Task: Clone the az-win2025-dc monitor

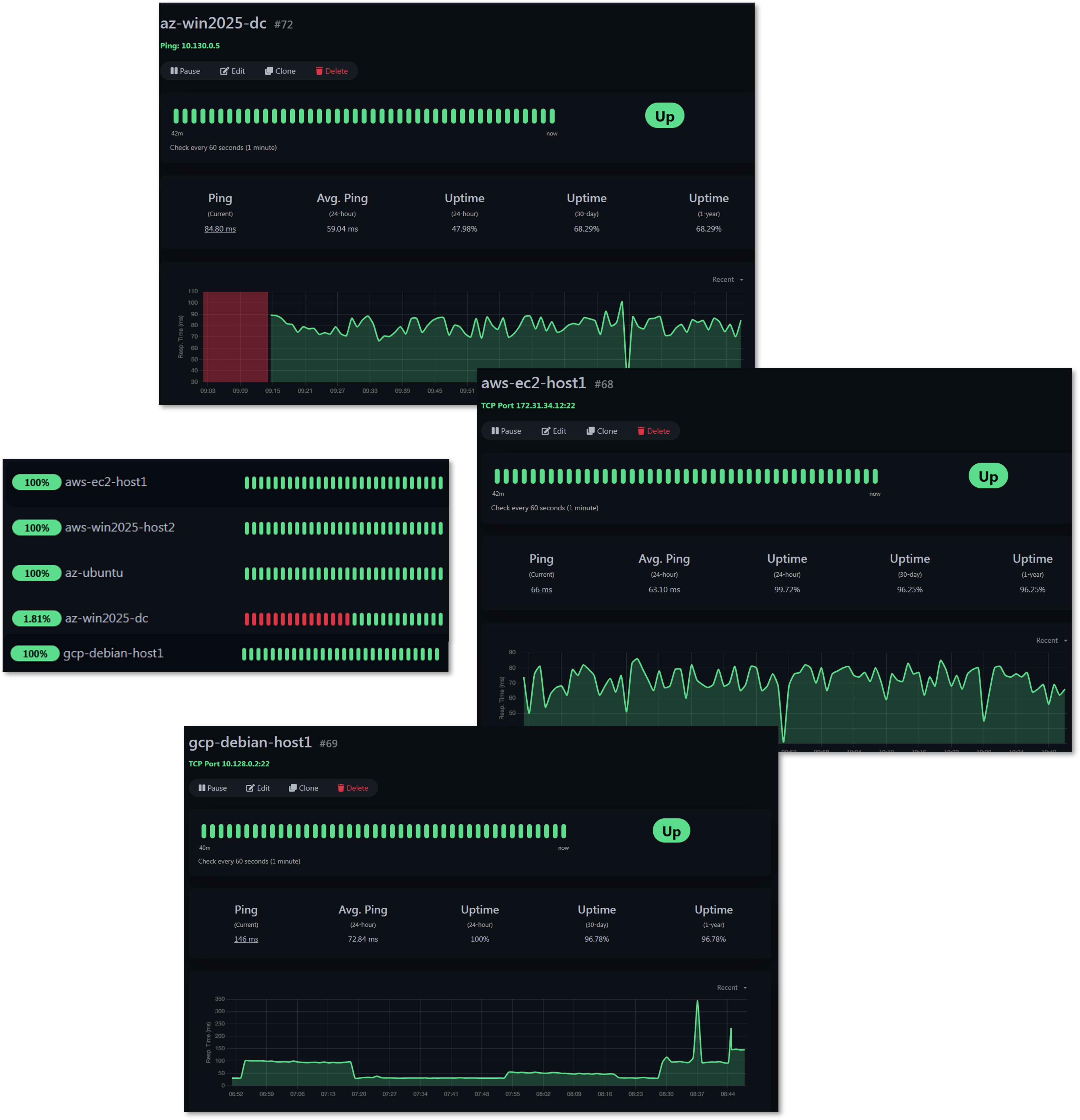Action: pyautogui.click(x=280, y=71)
